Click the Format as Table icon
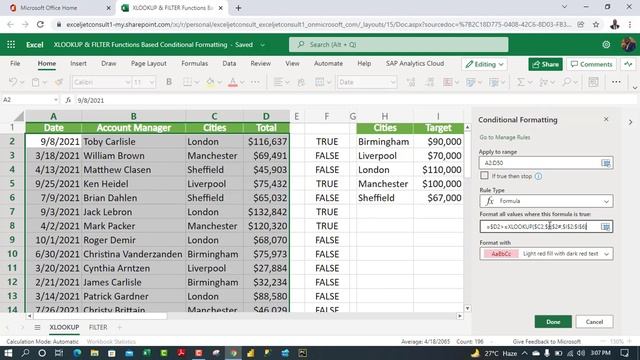Screen dimensions: 640x360 471,82
